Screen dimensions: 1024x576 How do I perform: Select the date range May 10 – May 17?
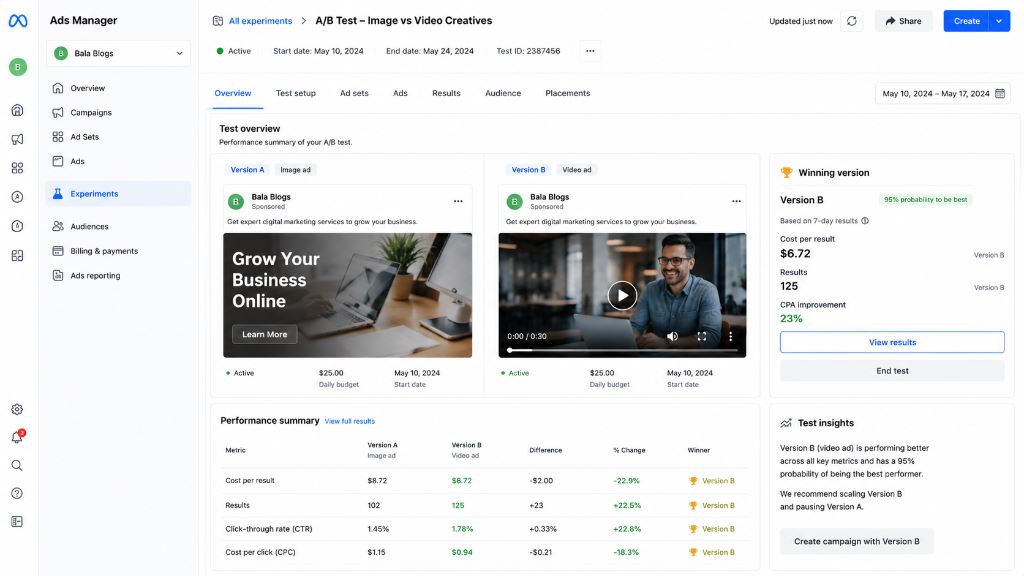click(943, 93)
